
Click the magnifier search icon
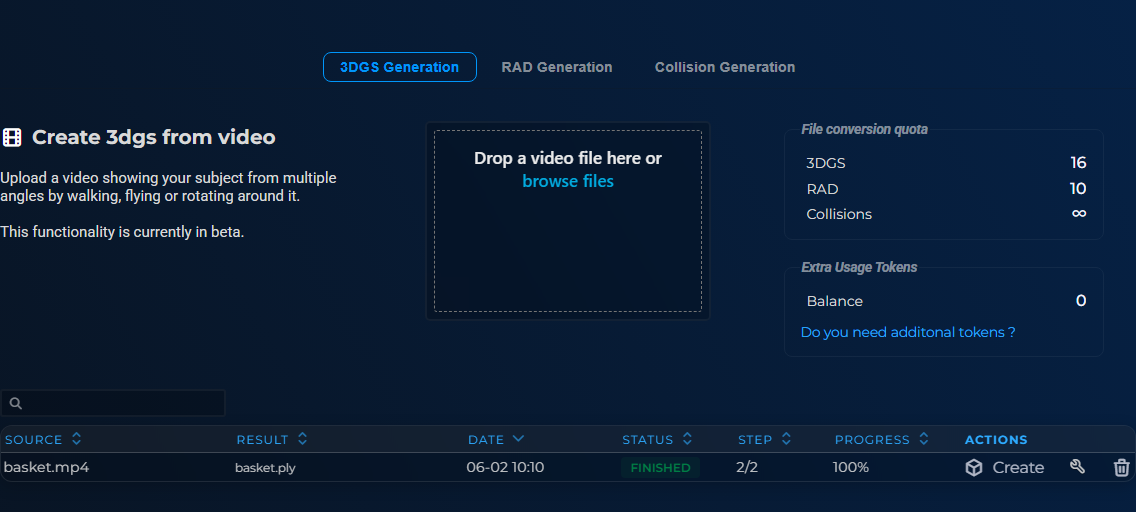[x=16, y=403]
